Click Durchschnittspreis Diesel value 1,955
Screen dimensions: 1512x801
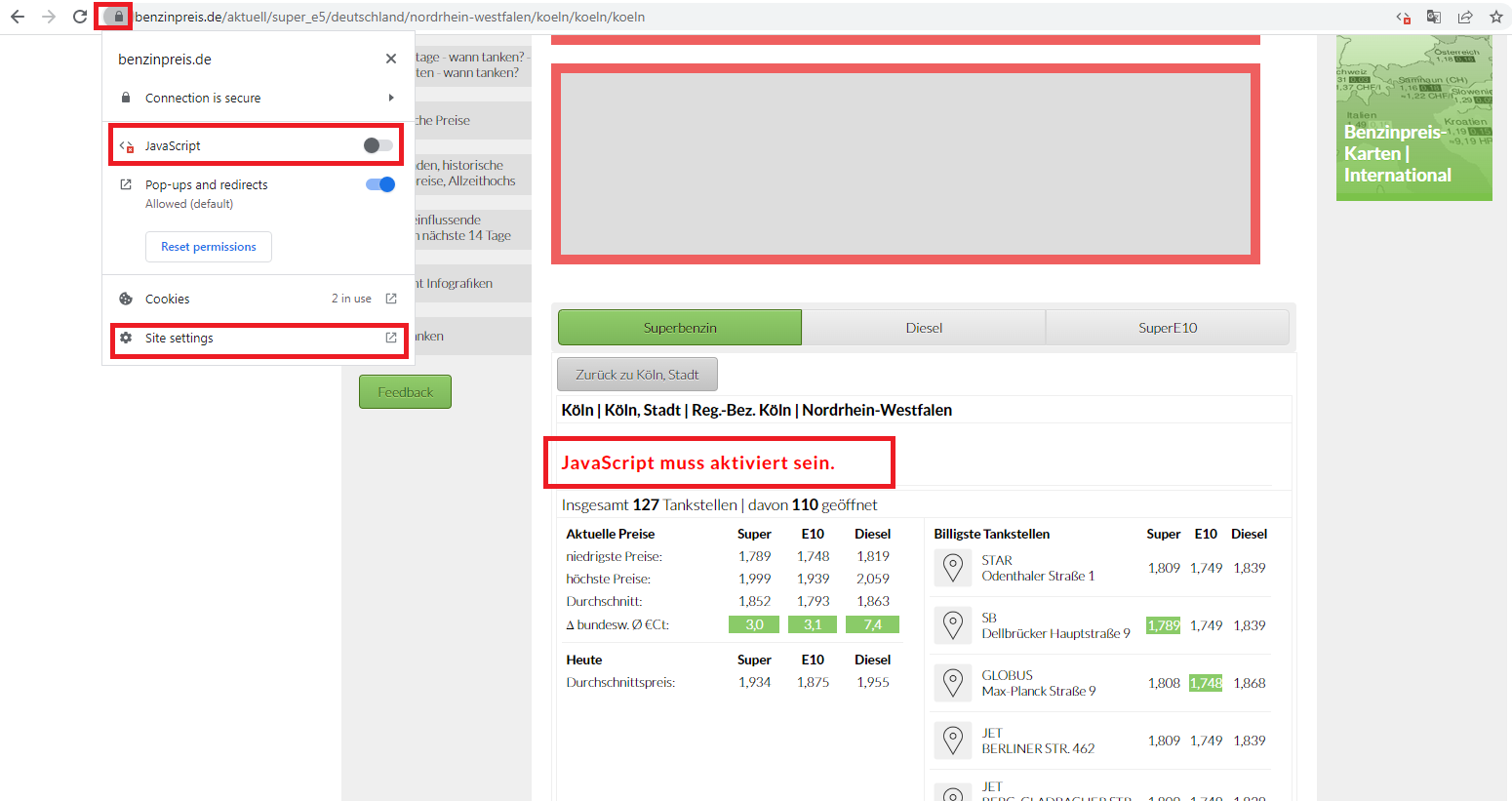pyautogui.click(x=873, y=682)
